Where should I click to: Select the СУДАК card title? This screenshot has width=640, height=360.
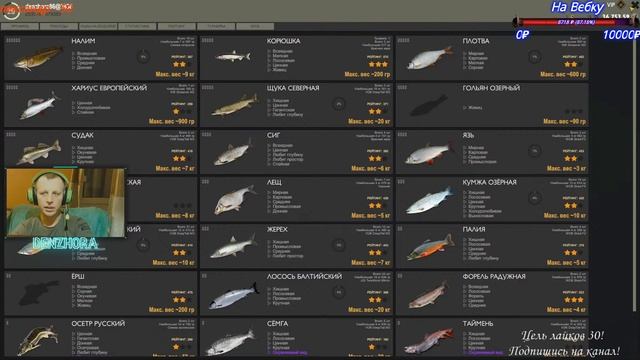tap(82, 135)
